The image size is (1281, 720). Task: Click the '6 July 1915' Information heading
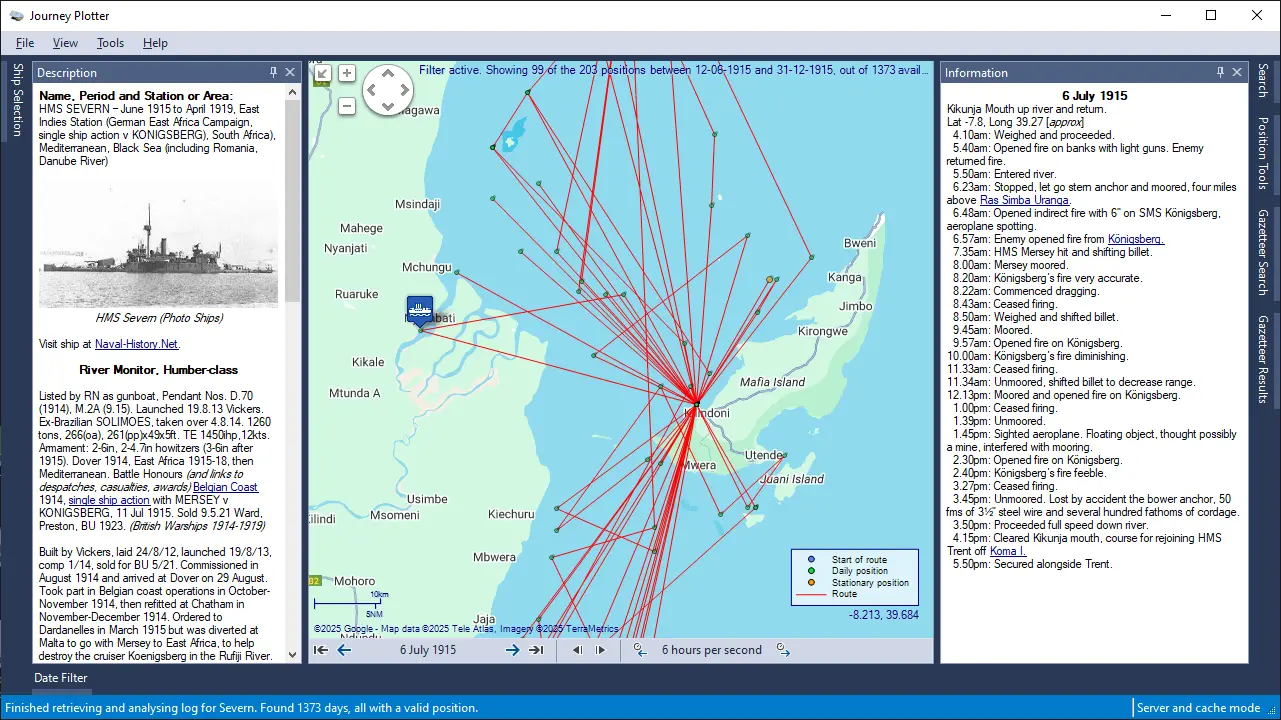point(1095,96)
